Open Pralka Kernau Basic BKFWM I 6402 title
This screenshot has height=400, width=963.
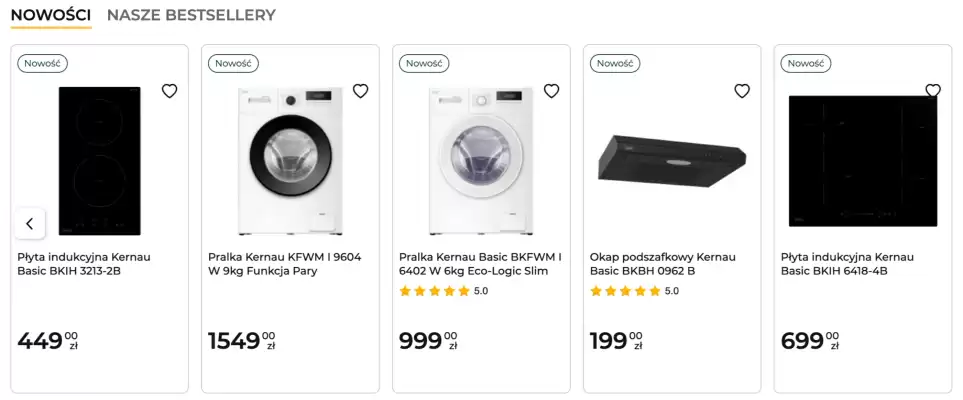tap(480, 264)
